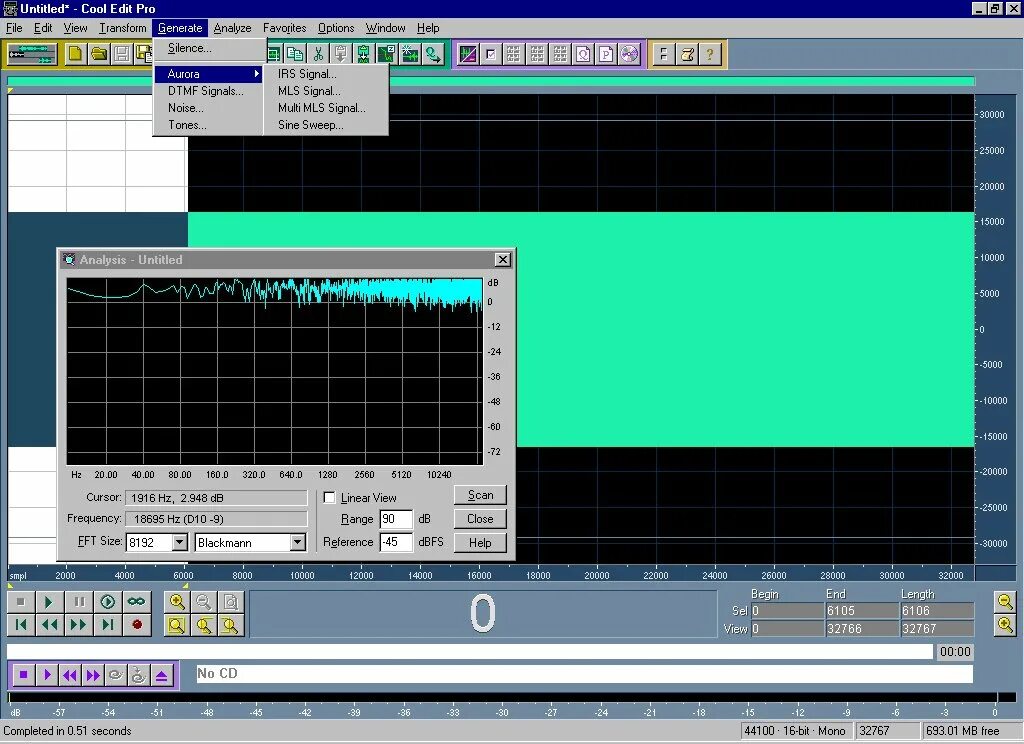Go to beginning transport button

[x=21, y=625]
